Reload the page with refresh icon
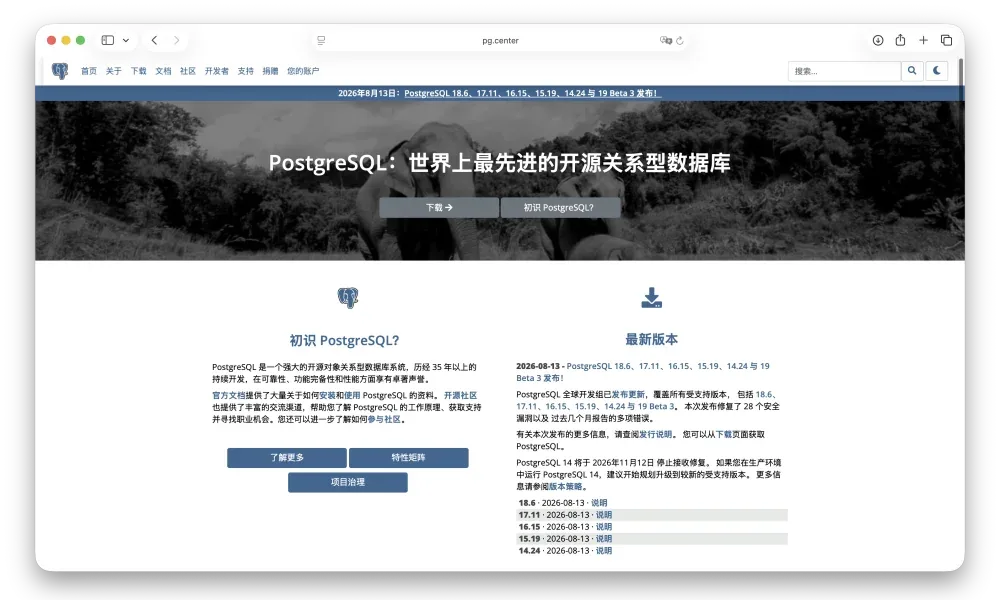 pyautogui.click(x=680, y=40)
